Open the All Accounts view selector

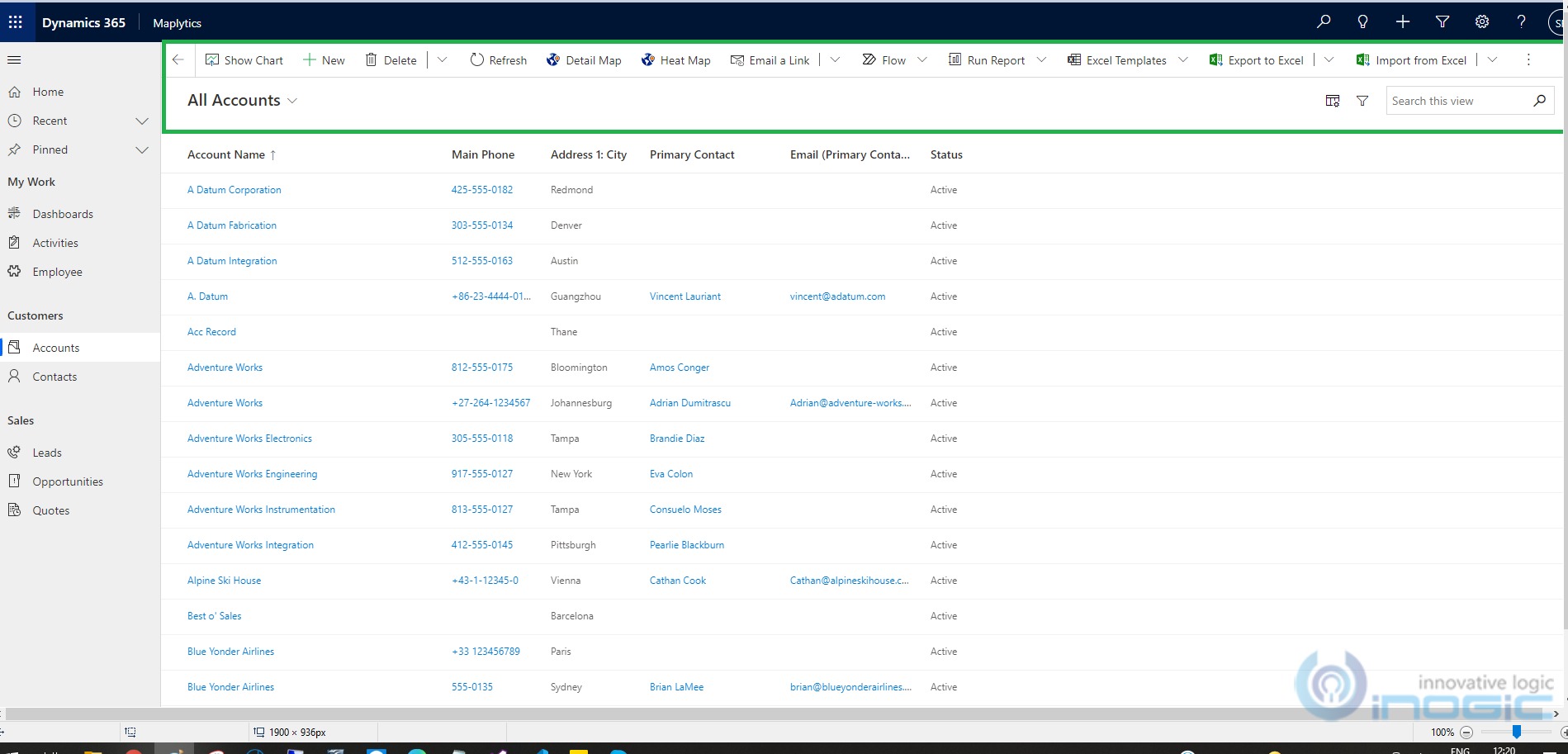[x=242, y=100]
